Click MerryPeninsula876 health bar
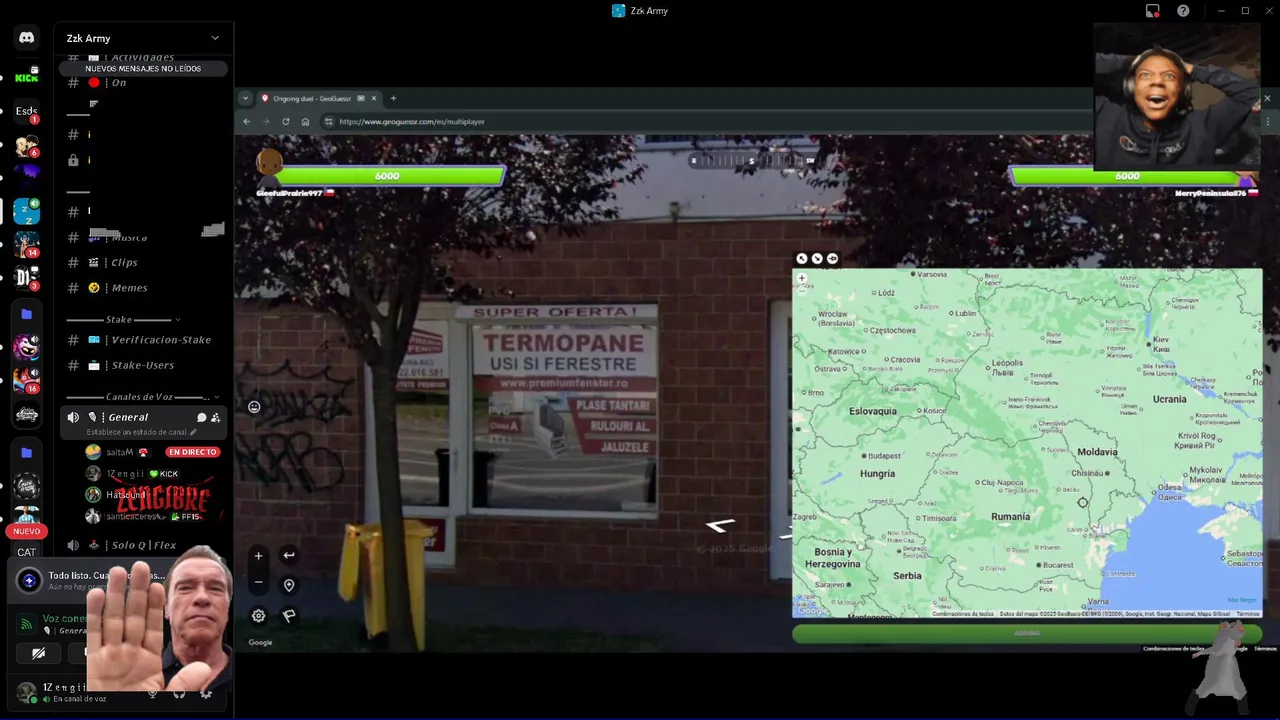The height and width of the screenshot is (720, 1280). (1127, 176)
